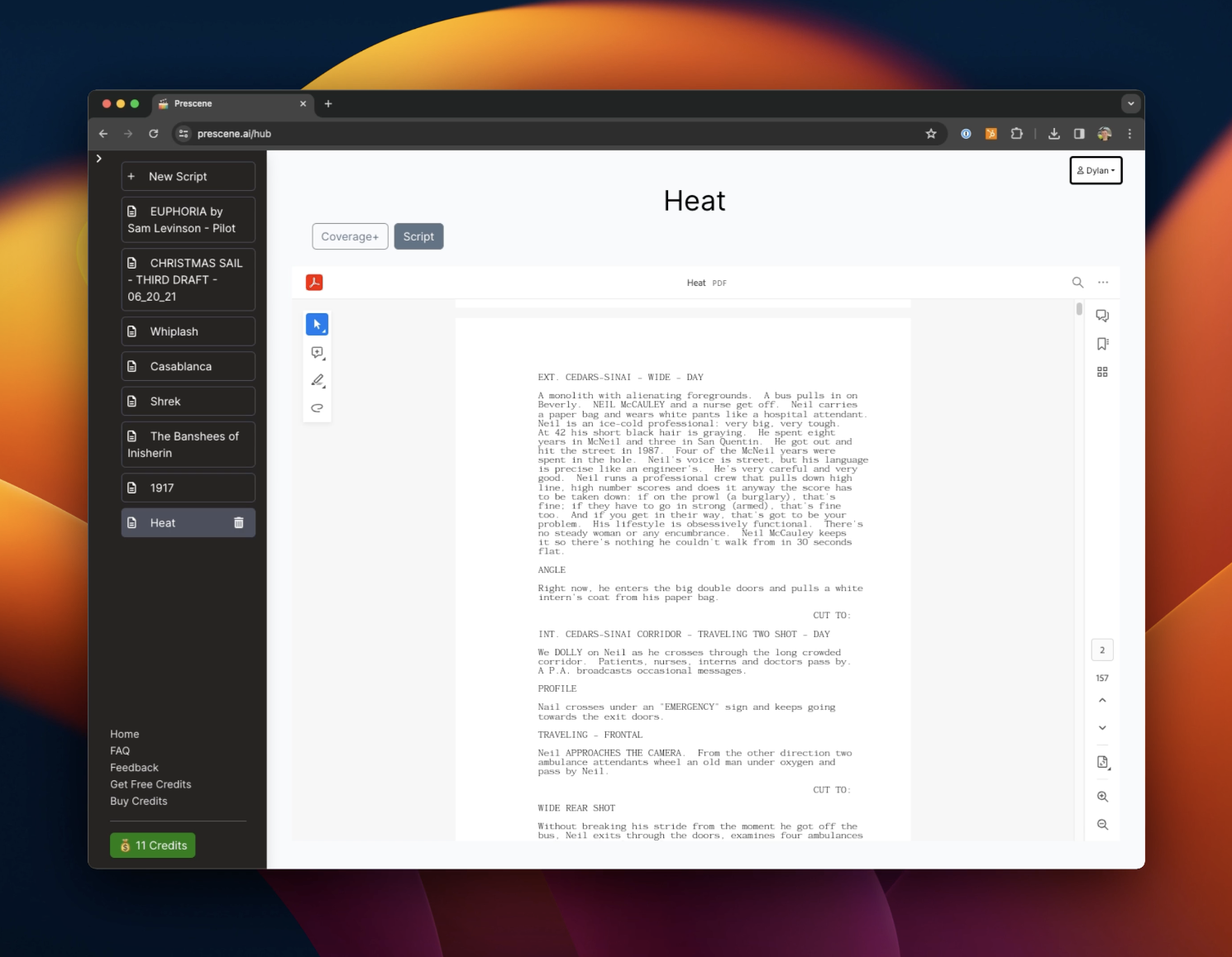
Task: Go to previous page arrow
Action: tap(1102, 700)
